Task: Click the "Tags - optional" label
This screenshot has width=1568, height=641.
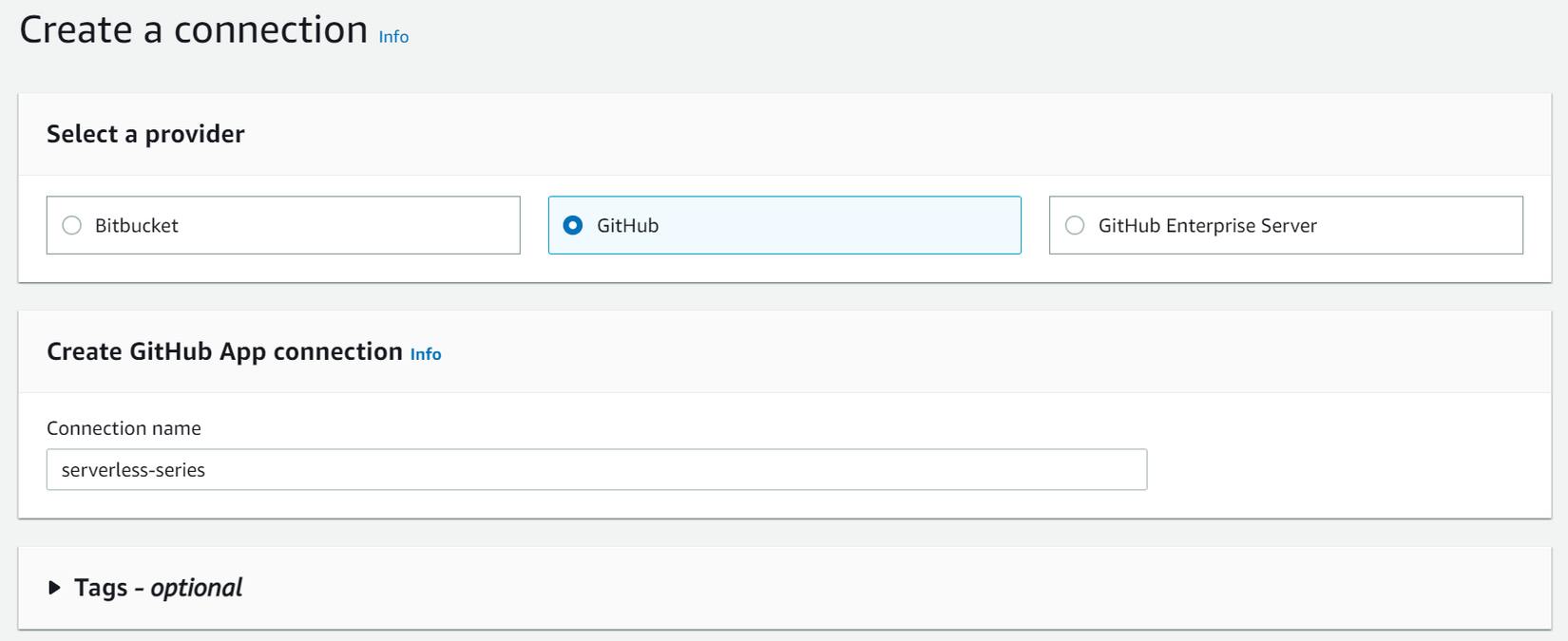Action: tap(158, 588)
